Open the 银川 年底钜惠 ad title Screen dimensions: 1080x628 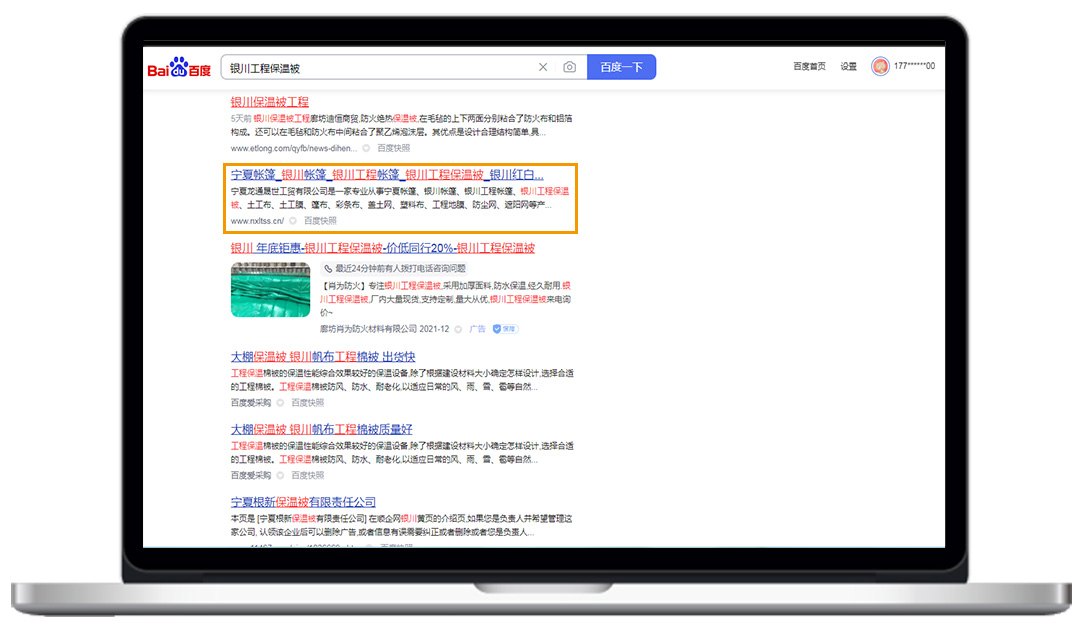(382, 248)
